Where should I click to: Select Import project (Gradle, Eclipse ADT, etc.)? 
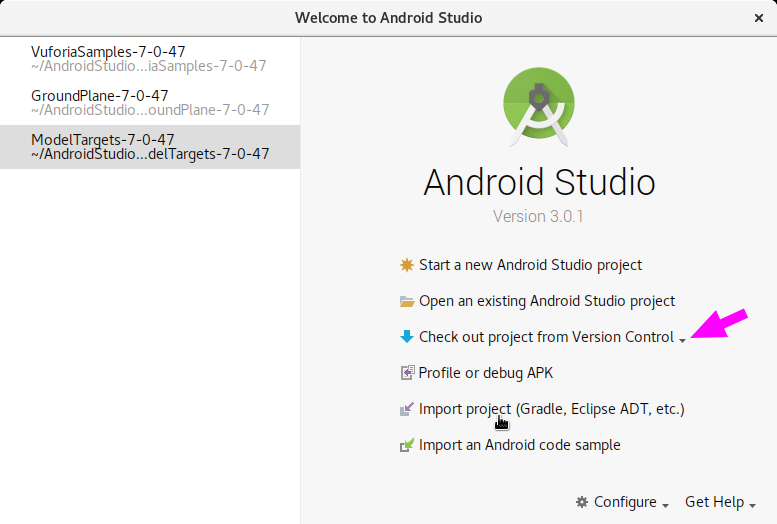coord(552,409)
